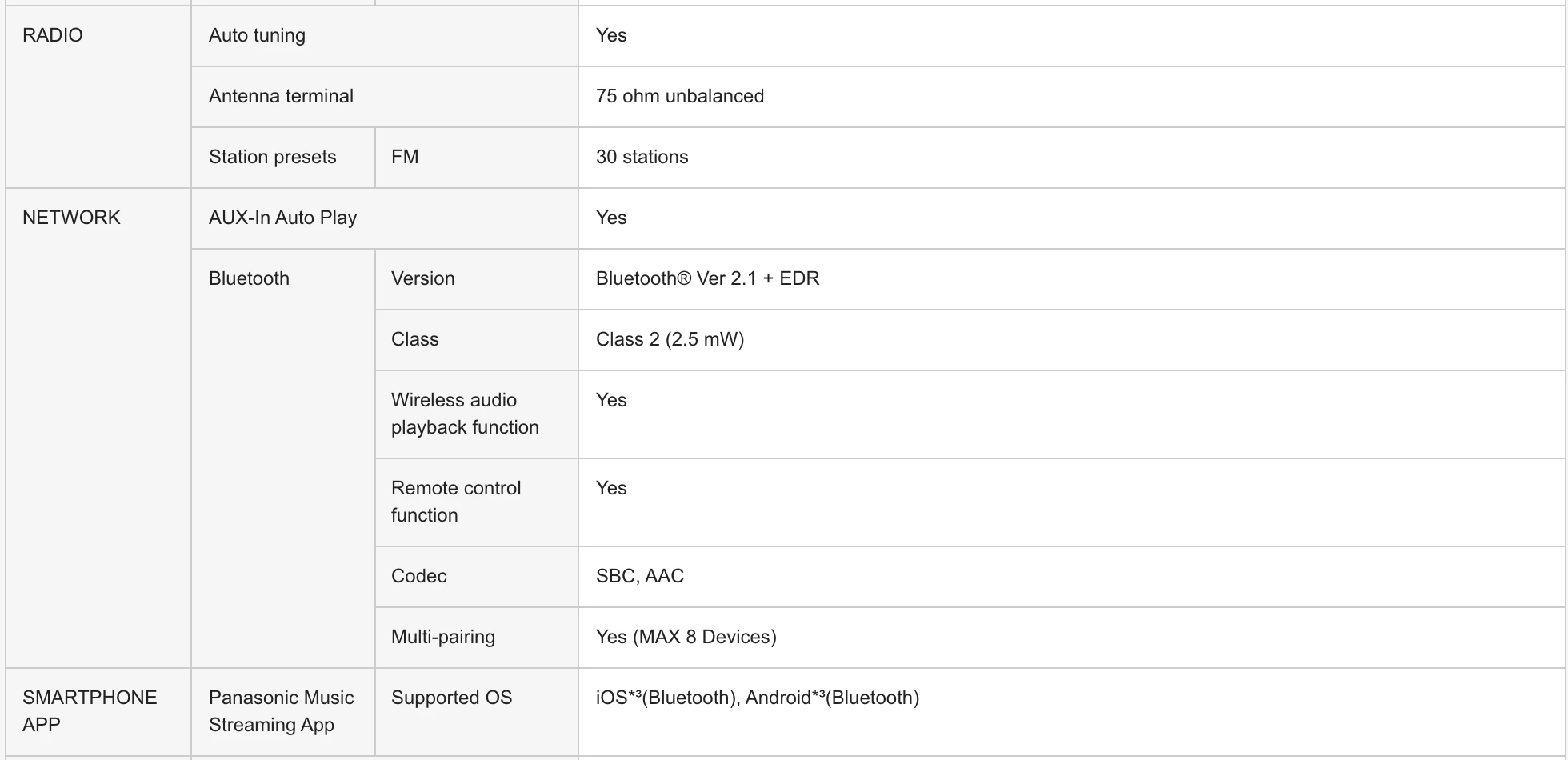This screenshot has height=760, width=1568.
Task: Click the Yes (MAX 8 Devices) value
Action: pyautogui.click(x=686, y=637)
